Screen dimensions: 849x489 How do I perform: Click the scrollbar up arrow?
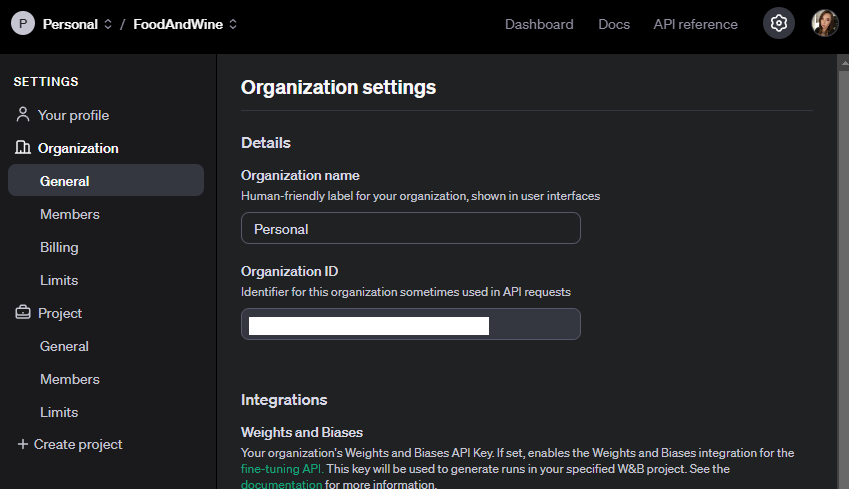pyautogui.click(x=843, y=62)
